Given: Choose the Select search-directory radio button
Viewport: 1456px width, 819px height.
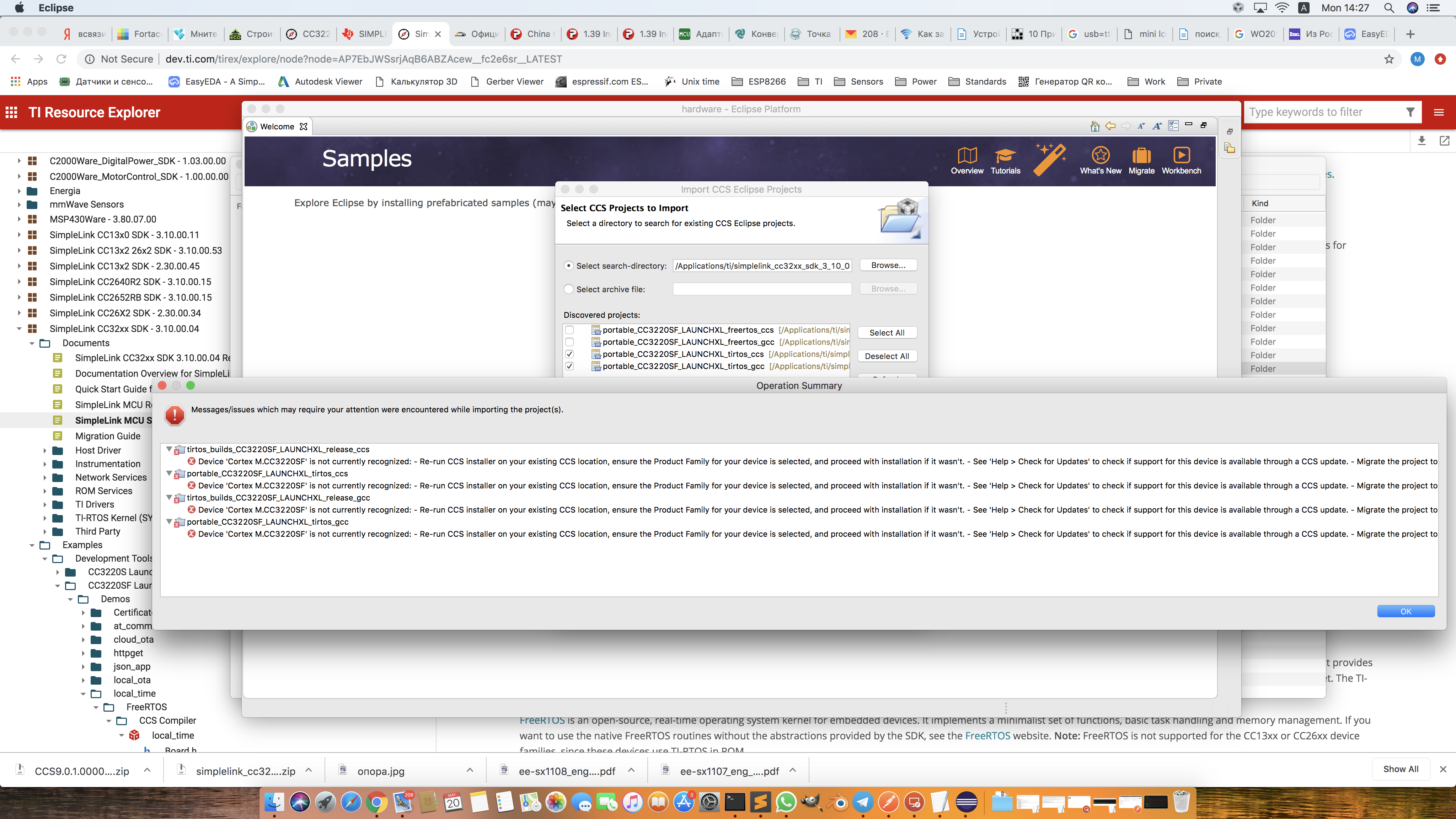Looking at the screenshot, I should click(x=569, y=266).
